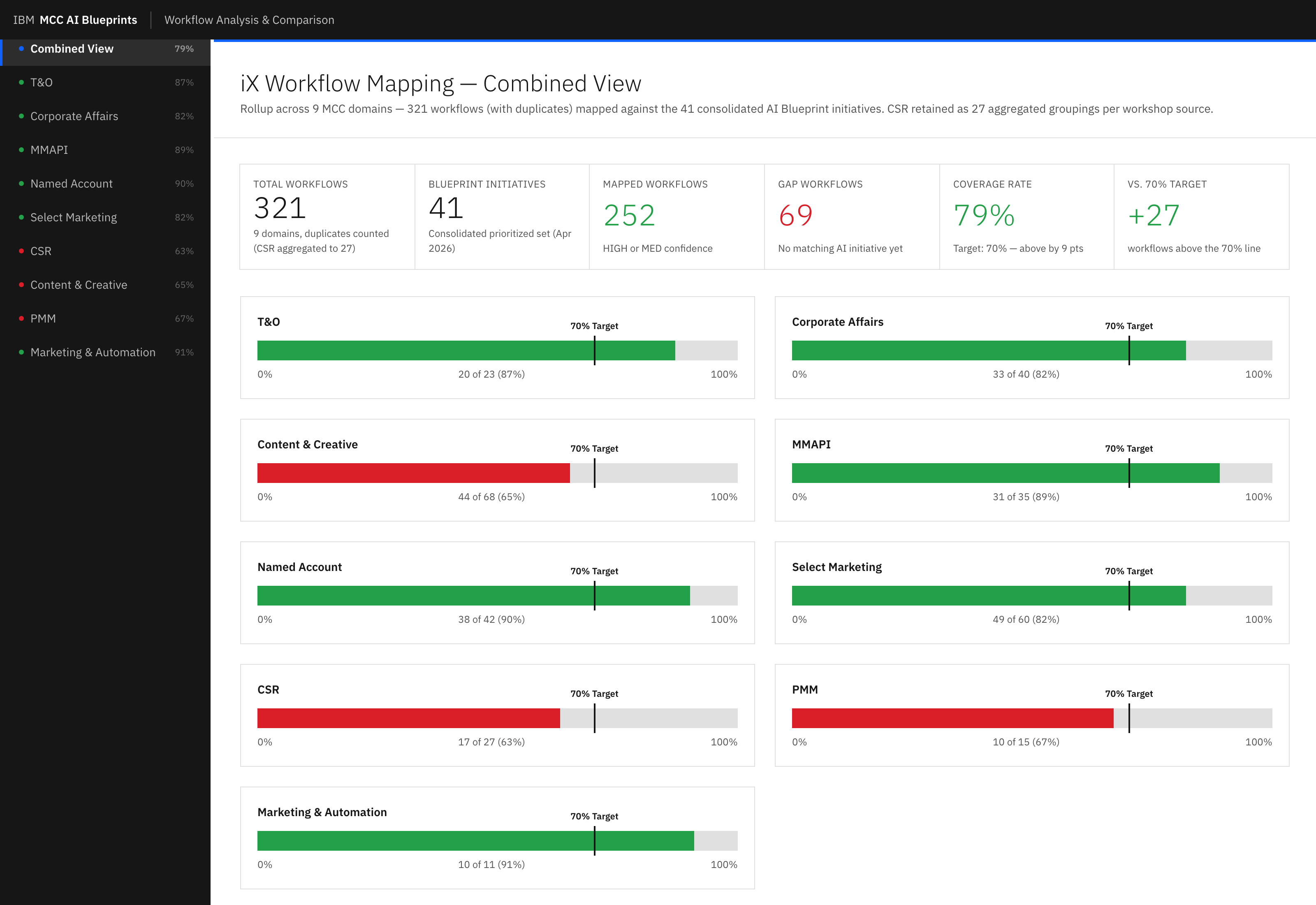Select PMM in the sidebar

coord(105,319)
